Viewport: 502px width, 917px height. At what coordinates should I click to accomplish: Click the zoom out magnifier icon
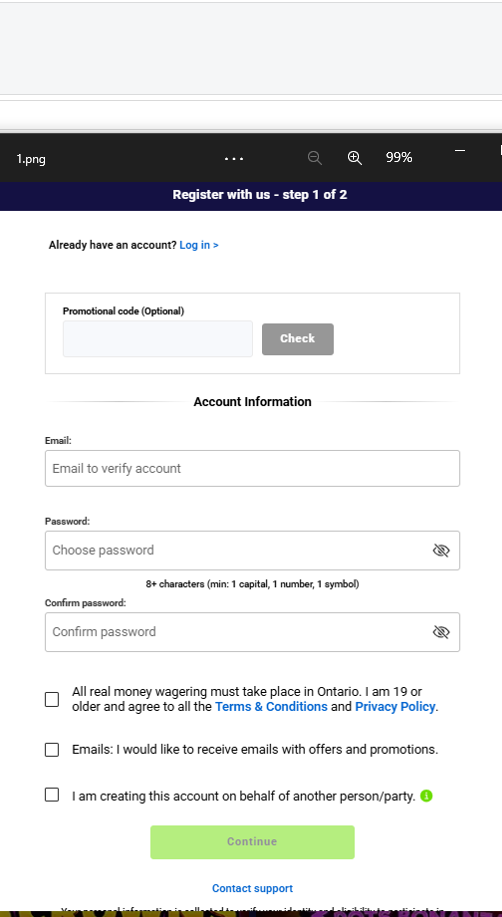(315, 158)
